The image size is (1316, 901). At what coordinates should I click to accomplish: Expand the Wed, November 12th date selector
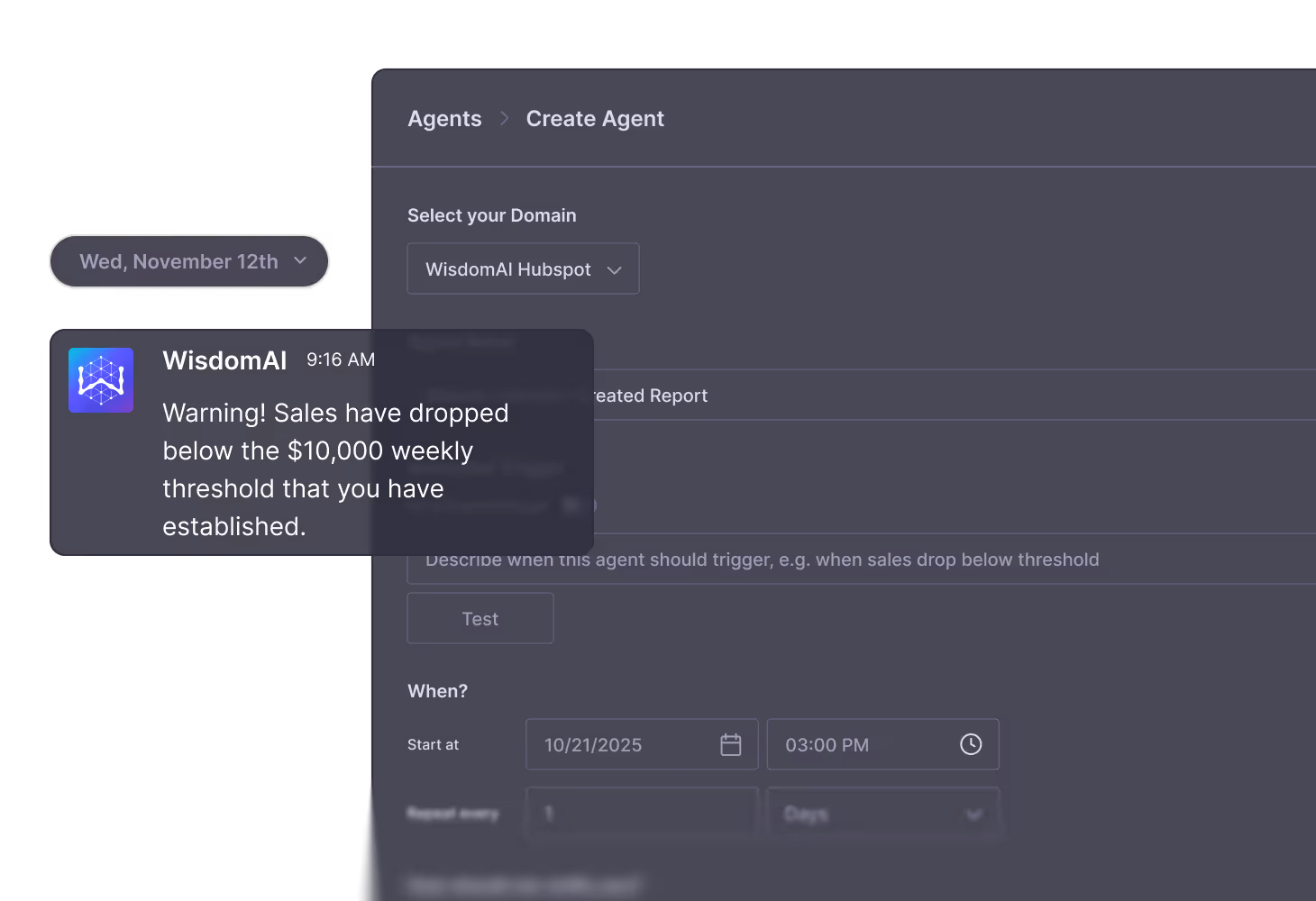coord(188,261)
